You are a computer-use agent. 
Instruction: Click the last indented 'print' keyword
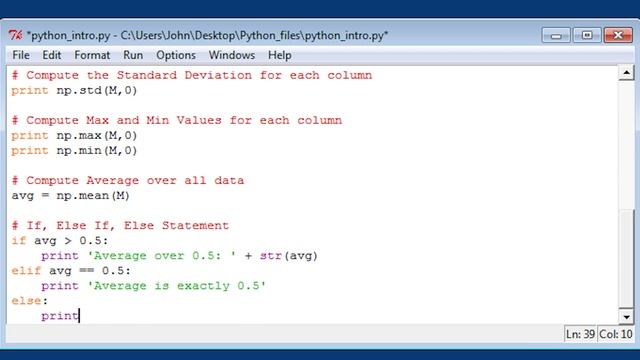pyautogui.click(x=60, y=316)
